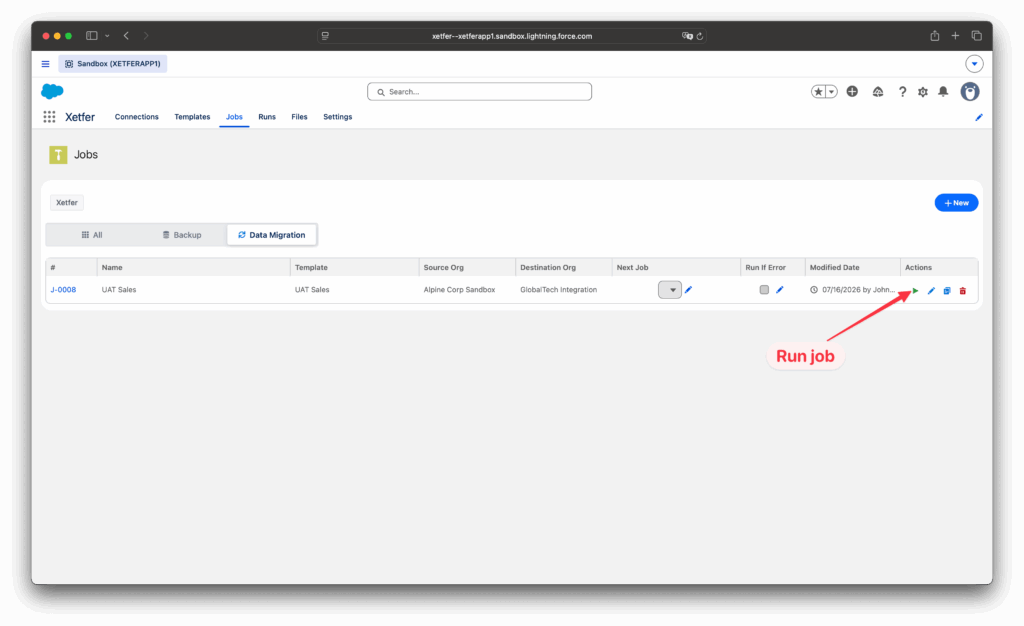
Task: Click Alpine Corp Sandbox cell
Action: [459, 290]
